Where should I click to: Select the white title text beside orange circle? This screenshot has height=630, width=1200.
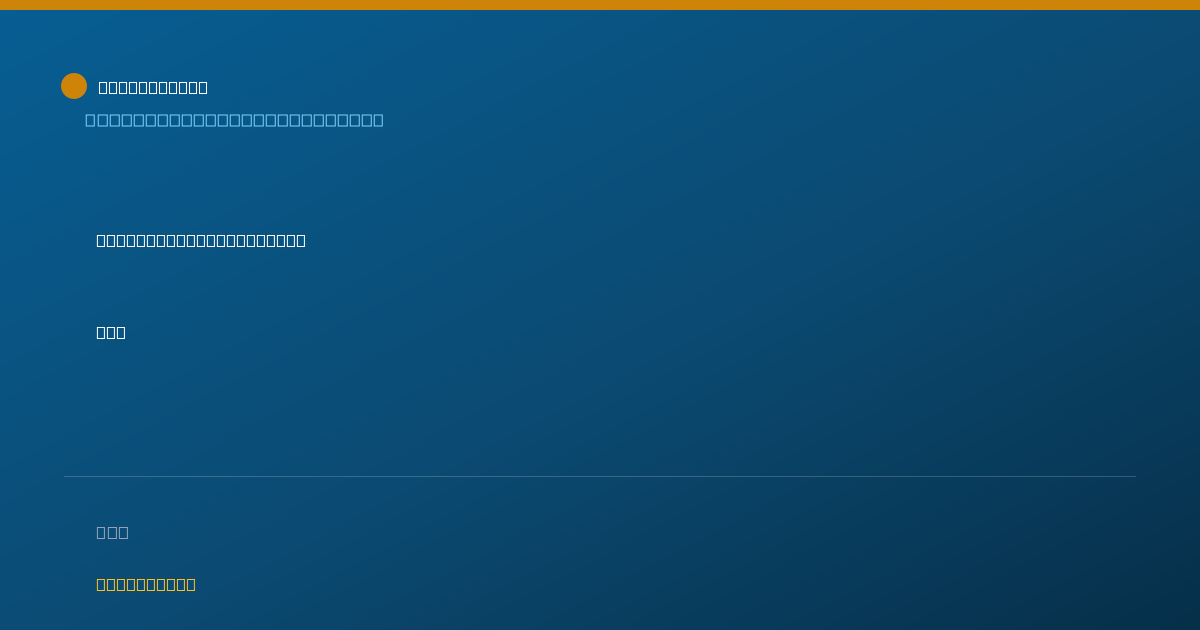[153, 87]
